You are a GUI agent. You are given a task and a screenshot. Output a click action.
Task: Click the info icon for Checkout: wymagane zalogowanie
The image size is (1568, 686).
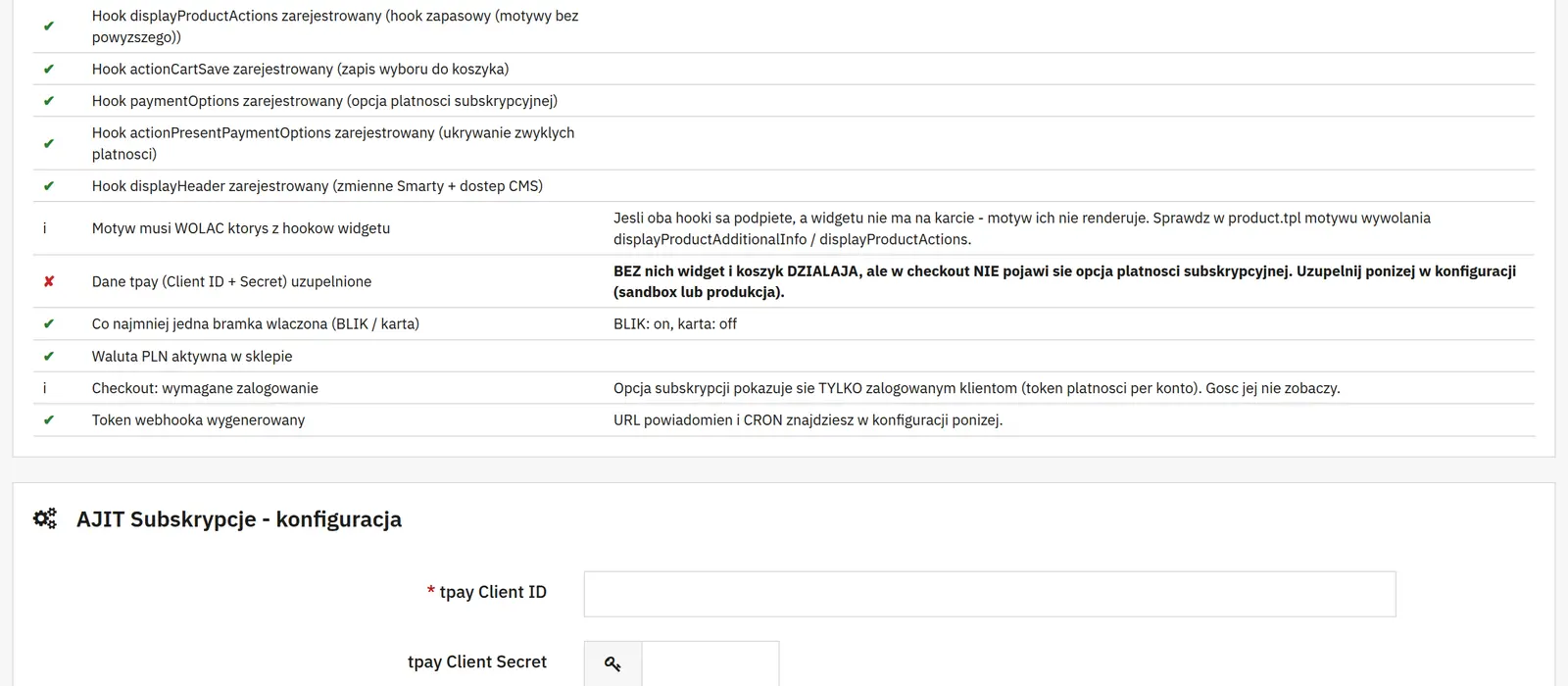[x=44, y=388]
